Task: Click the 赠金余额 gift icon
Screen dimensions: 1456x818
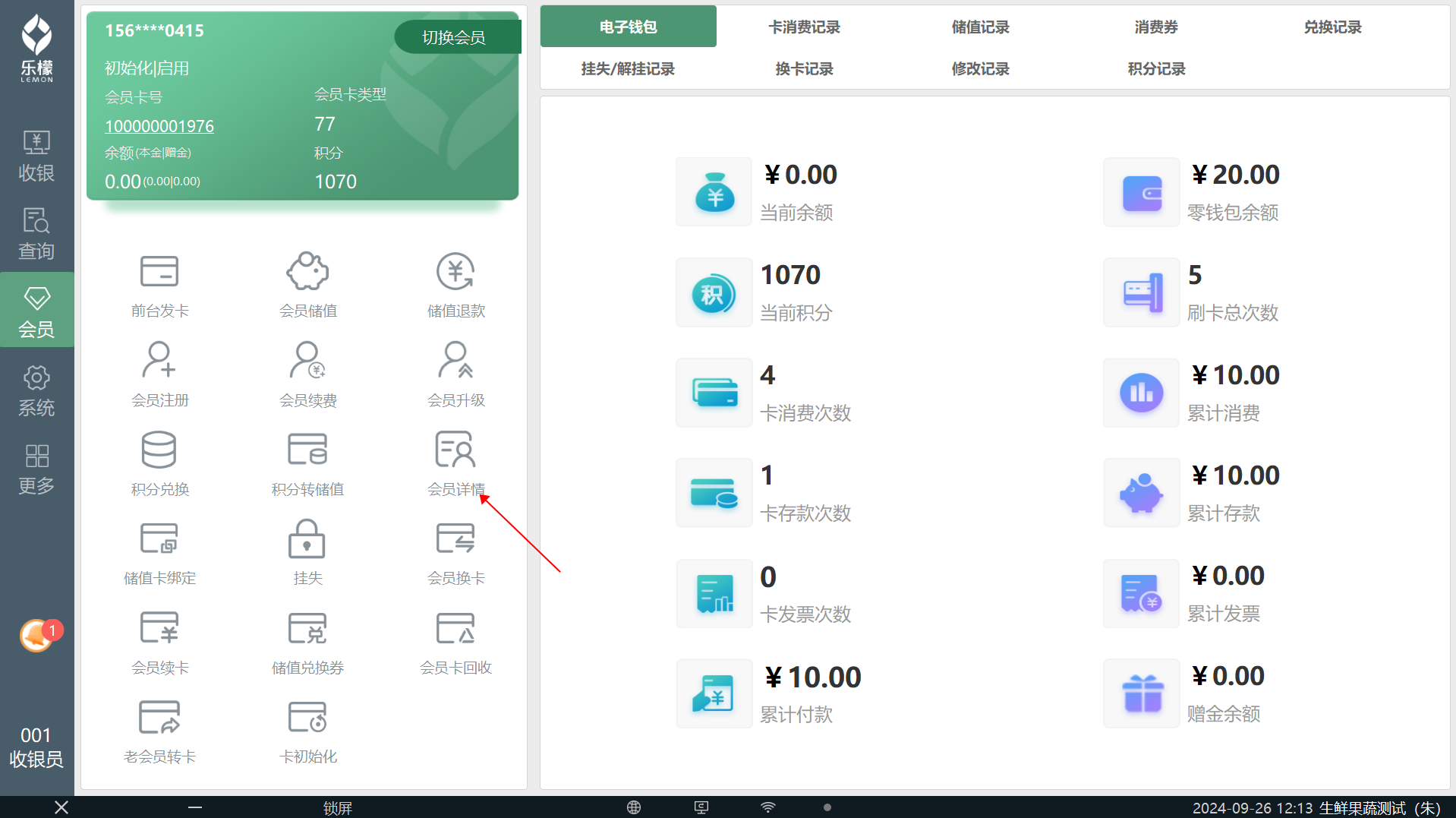Action: tap(1142, 693)
